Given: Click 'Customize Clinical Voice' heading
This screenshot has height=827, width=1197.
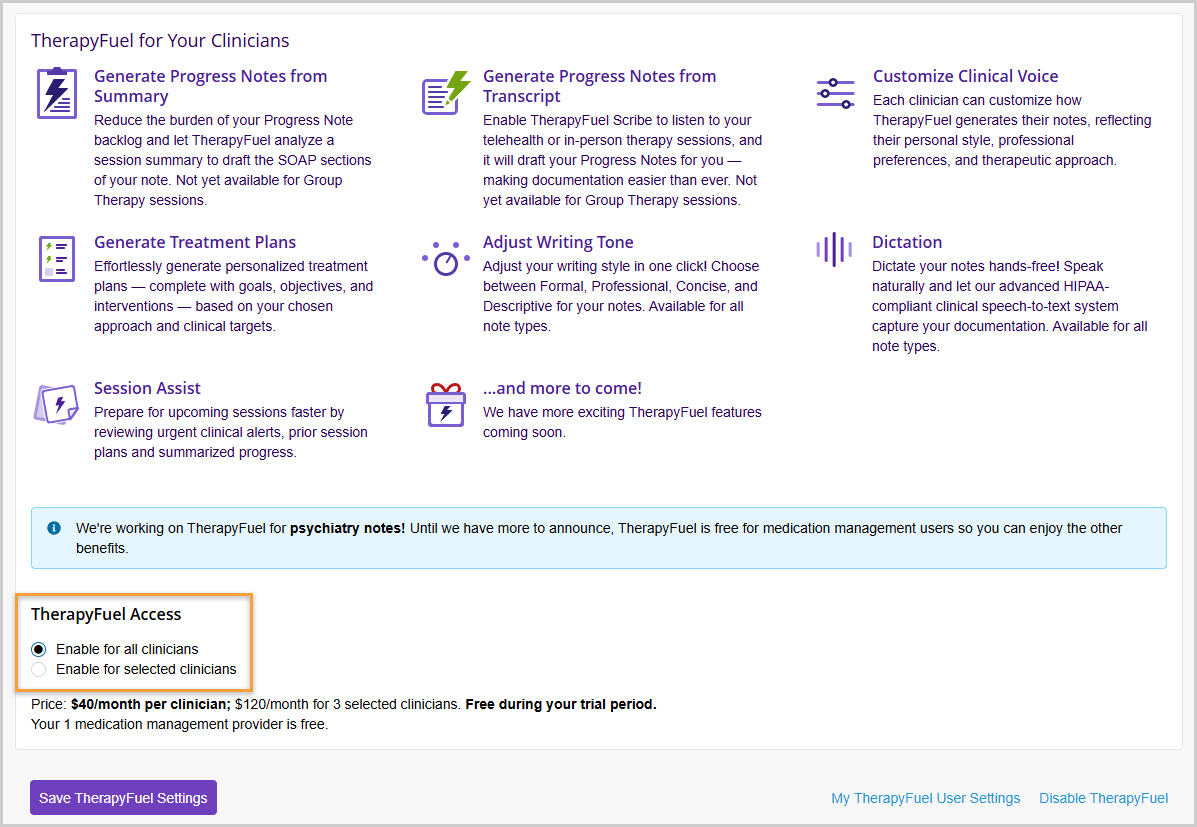Looking at the screenshot, I should [966, 76].
